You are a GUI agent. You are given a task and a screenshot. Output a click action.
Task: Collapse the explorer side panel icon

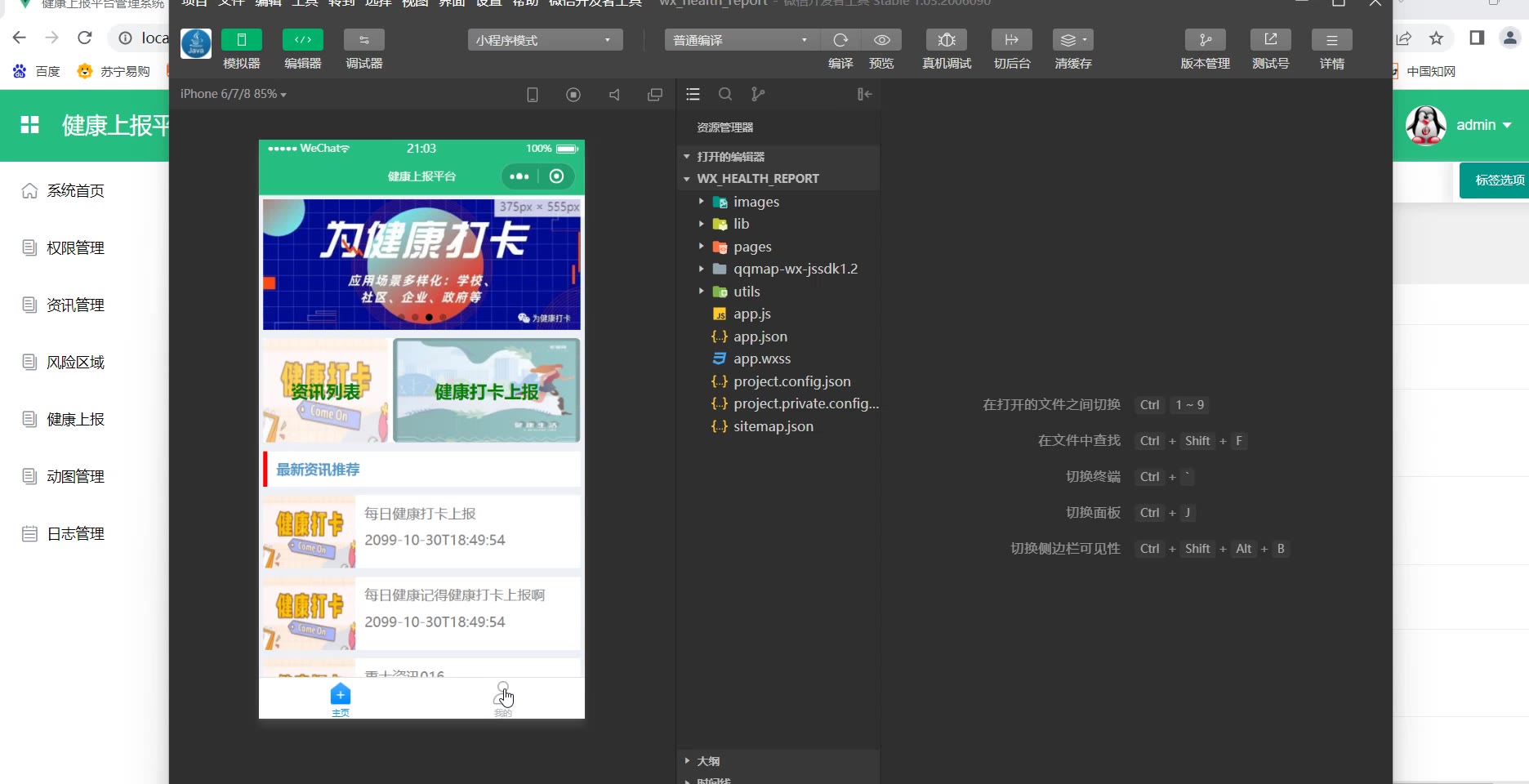864,95
